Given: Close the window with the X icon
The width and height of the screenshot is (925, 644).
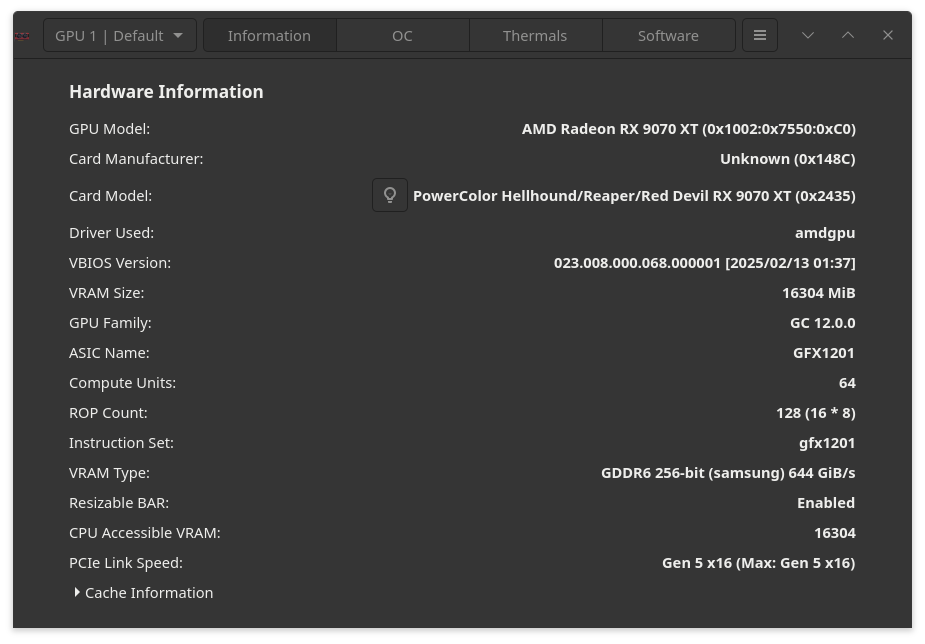Looking at the screenshot, I should tap(888, 35).
